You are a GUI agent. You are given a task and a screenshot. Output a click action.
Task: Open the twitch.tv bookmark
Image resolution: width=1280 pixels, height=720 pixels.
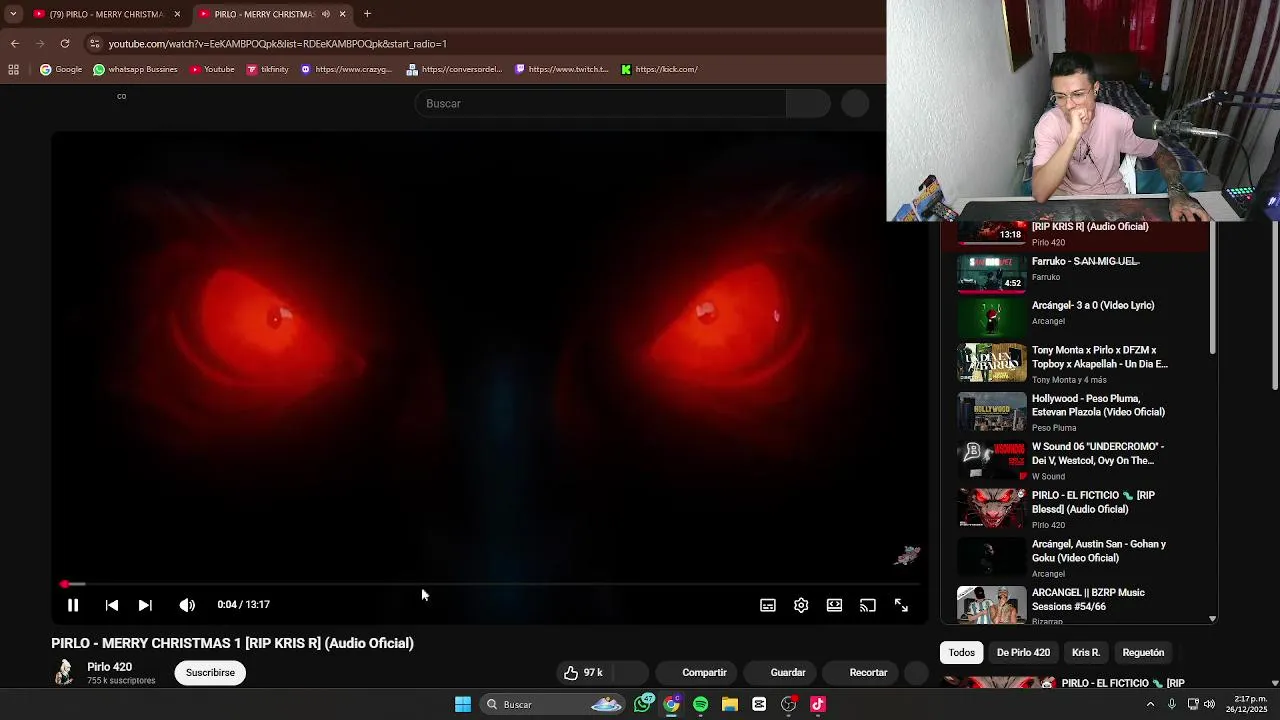click(562, 70)
